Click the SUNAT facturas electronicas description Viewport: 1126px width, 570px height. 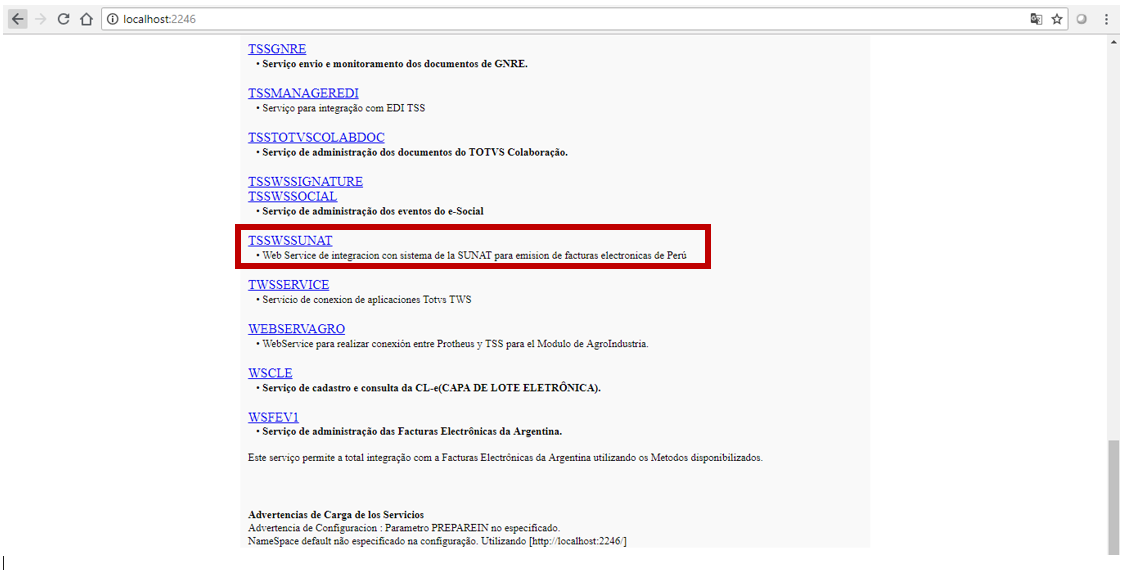point(474,256)
